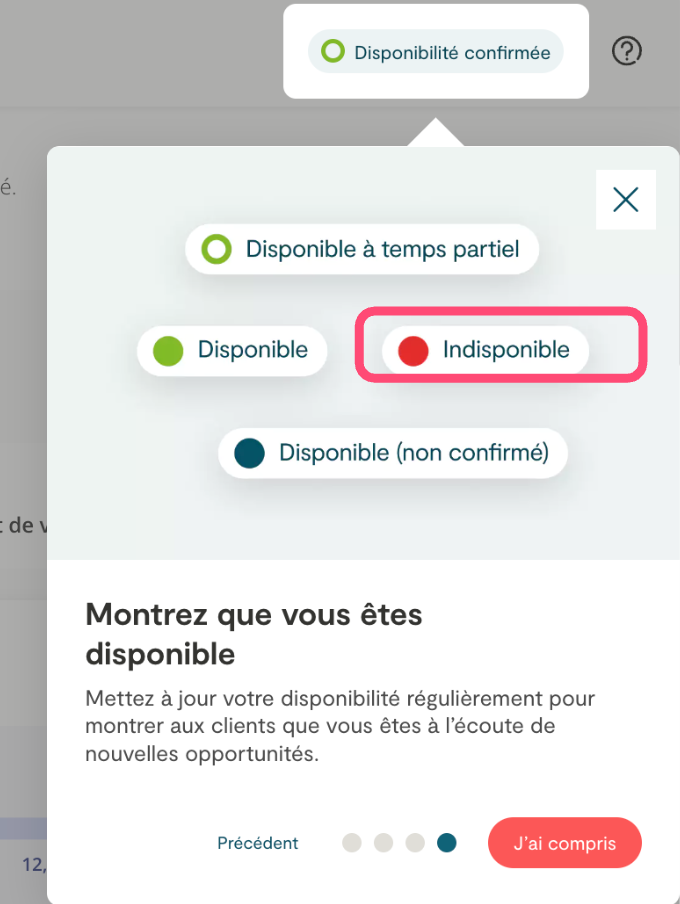Pick the Disponible (non confirmé) label
680x904 pixels.
coord(413,453)
